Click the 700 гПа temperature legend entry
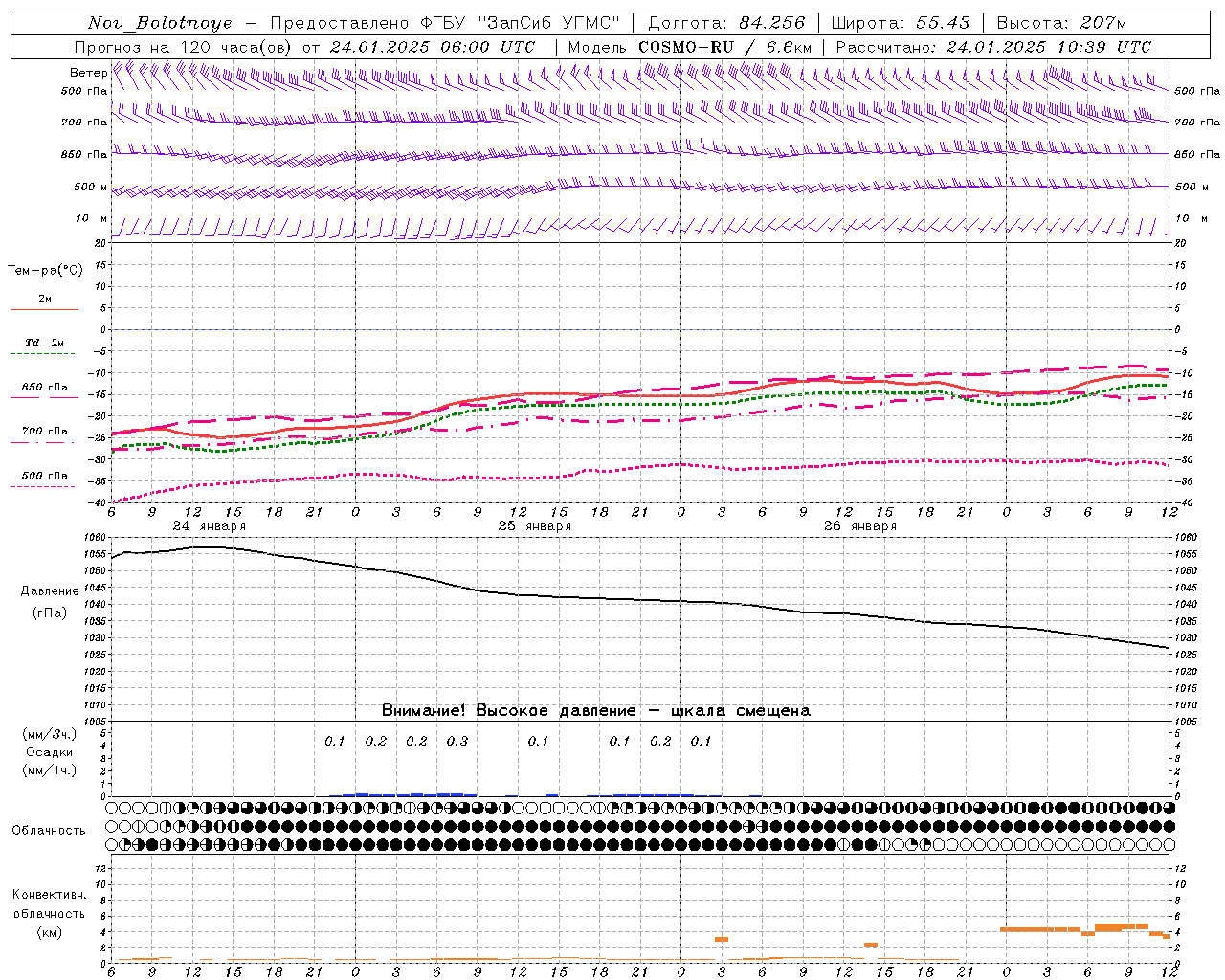Image resolution: width=1225 pixels, height=980 pixels. click(x=45, y=432)
